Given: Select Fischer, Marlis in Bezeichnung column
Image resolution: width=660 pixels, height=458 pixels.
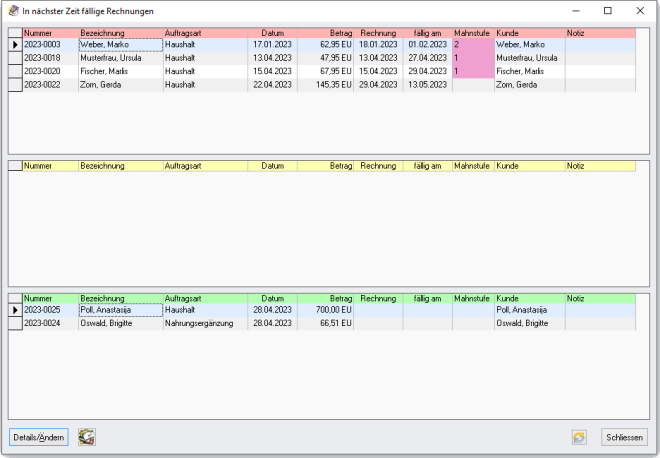Looking at the screenshot, I should 120,71.
